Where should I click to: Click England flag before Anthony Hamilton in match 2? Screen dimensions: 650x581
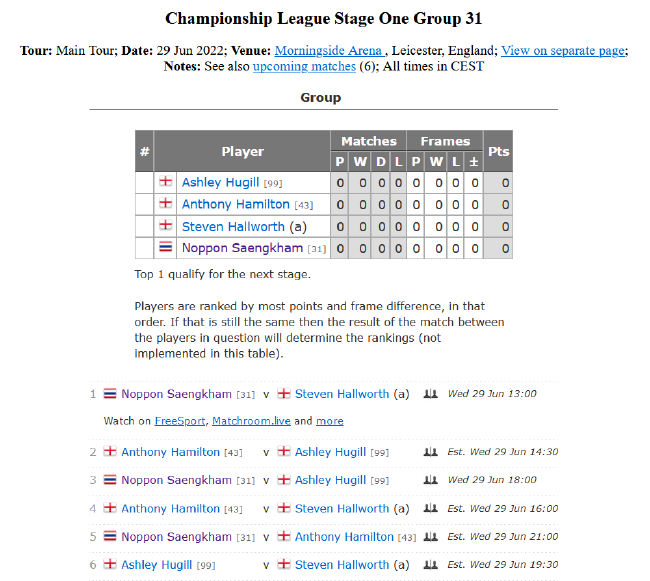point(110,451)
